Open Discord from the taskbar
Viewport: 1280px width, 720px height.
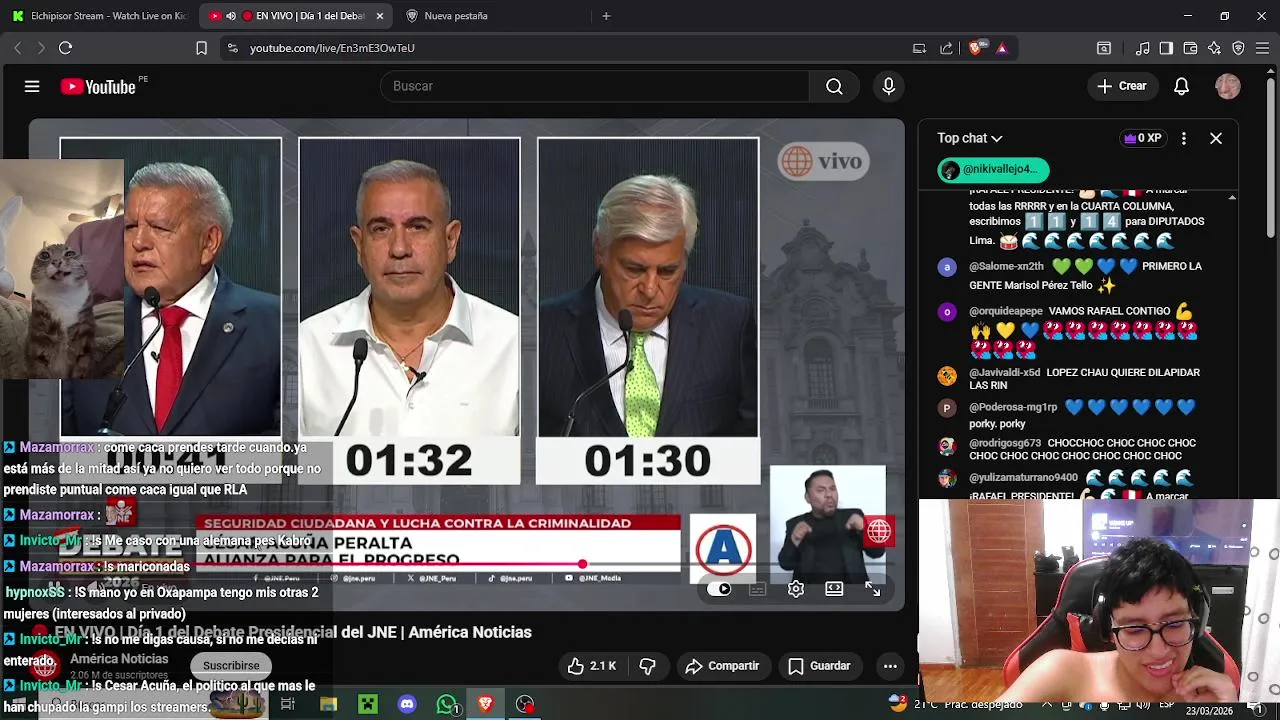(407, 704)
